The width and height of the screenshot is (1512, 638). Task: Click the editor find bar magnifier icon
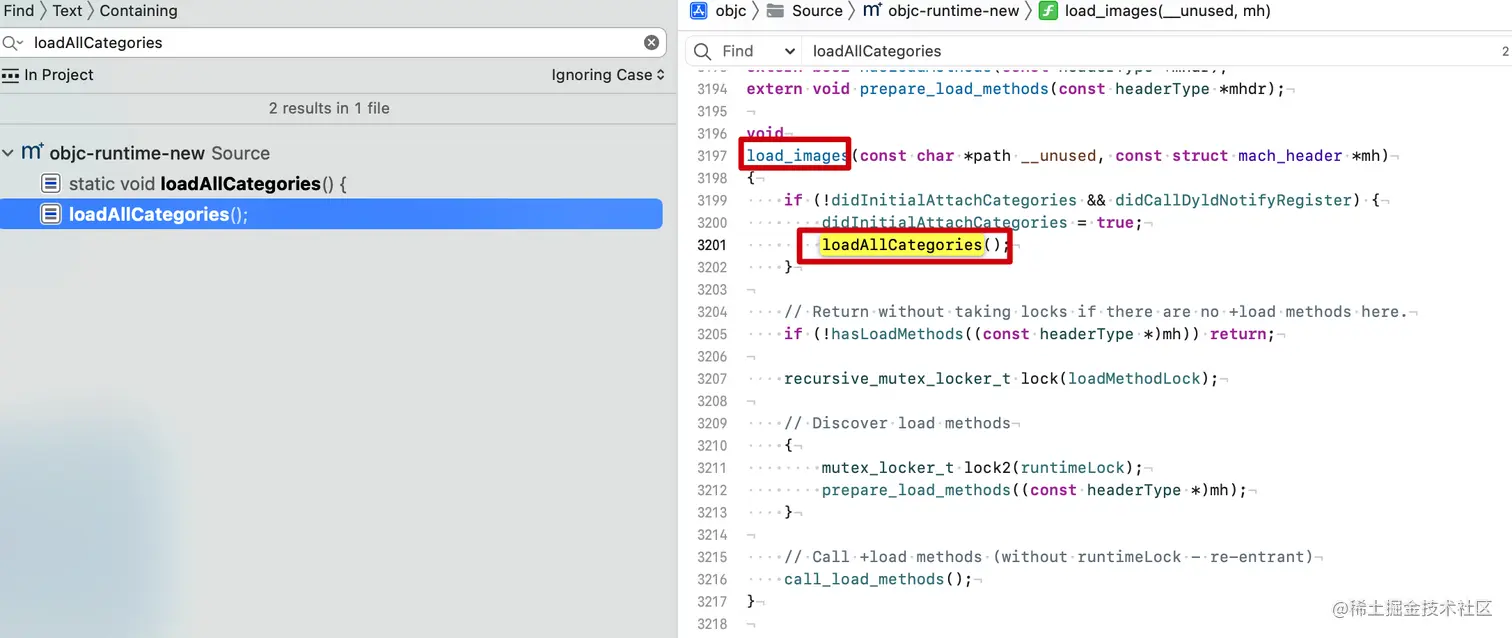703,51
